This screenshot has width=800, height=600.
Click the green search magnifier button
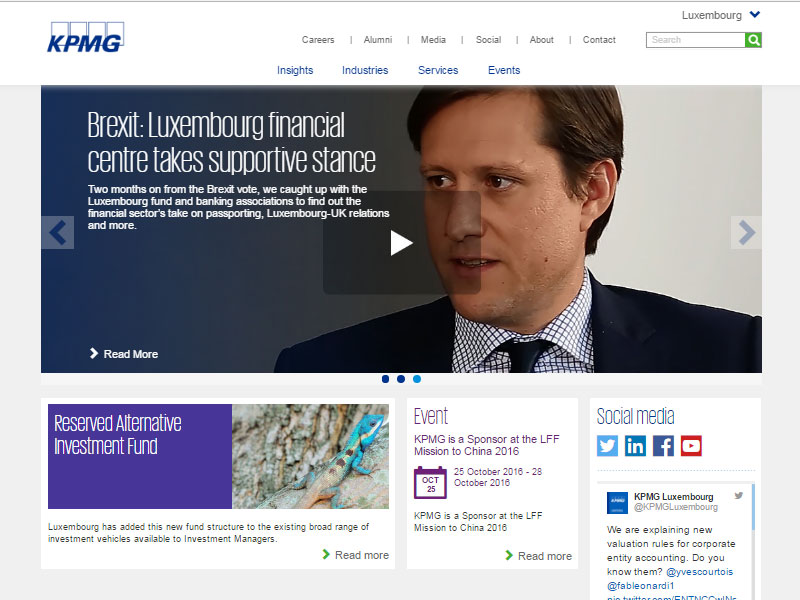(753, 40)
